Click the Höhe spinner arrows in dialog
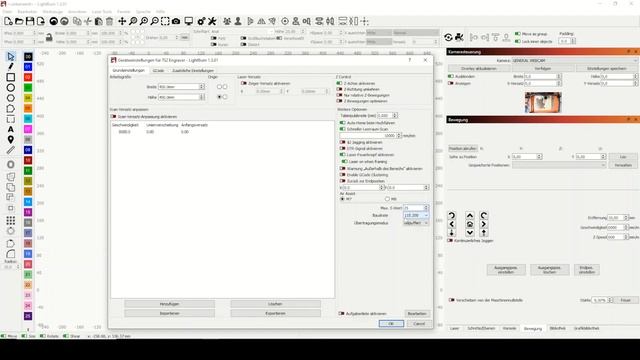Viewport: 640px width, 360px height. point(202,97)
